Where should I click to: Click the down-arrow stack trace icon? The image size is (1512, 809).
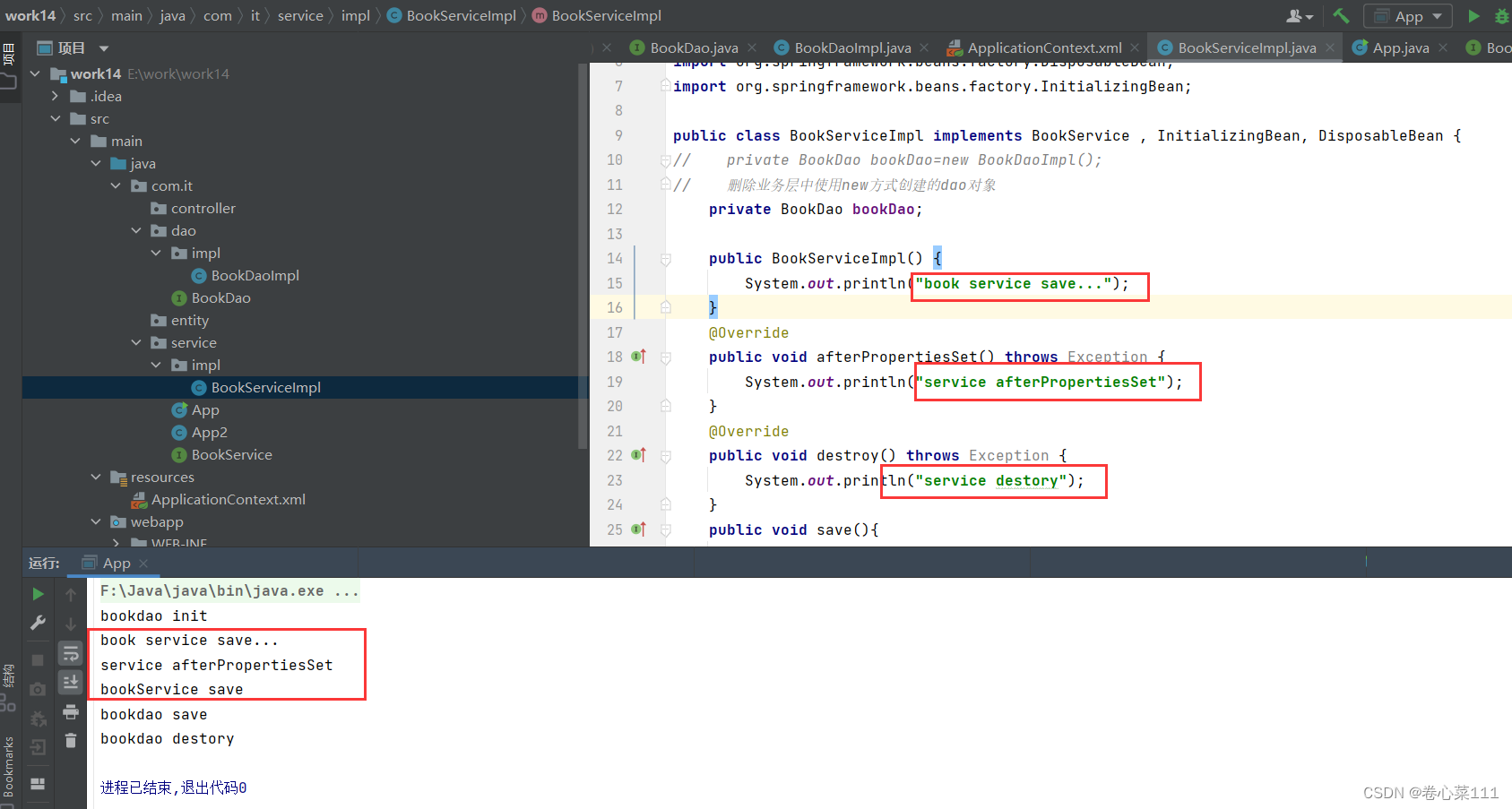pos(71,624)
